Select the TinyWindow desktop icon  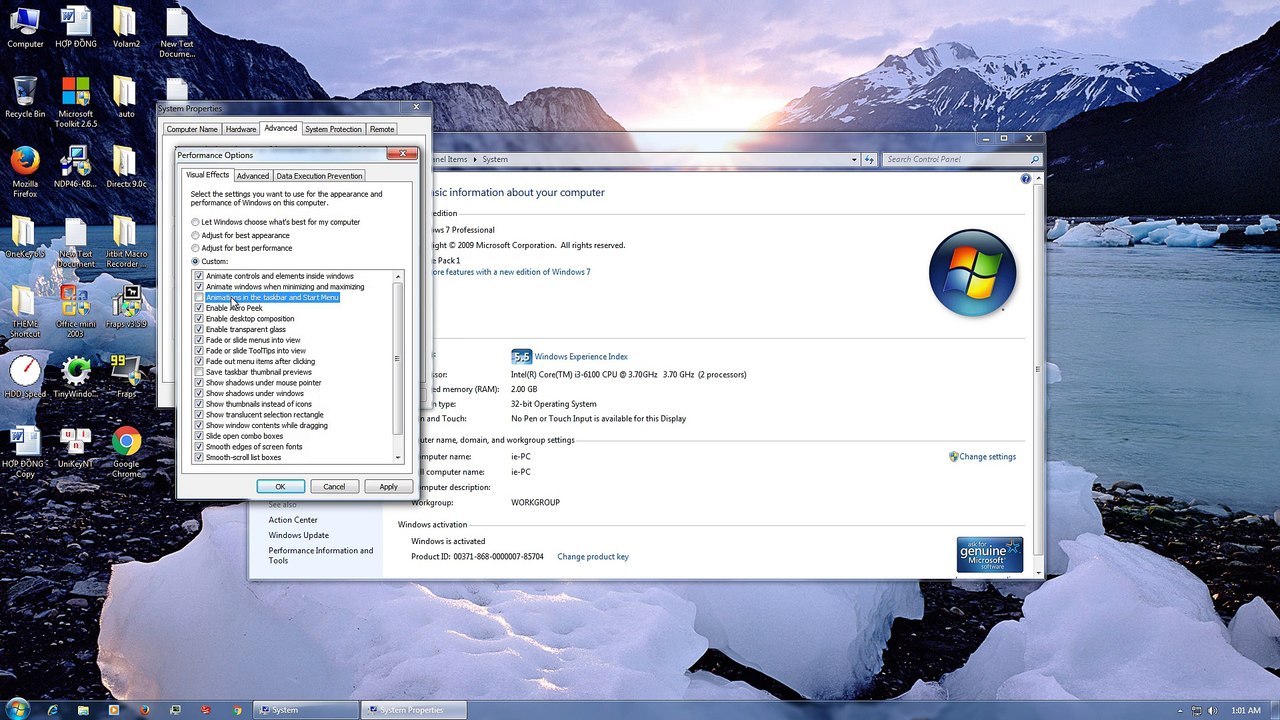click(76, 377)
